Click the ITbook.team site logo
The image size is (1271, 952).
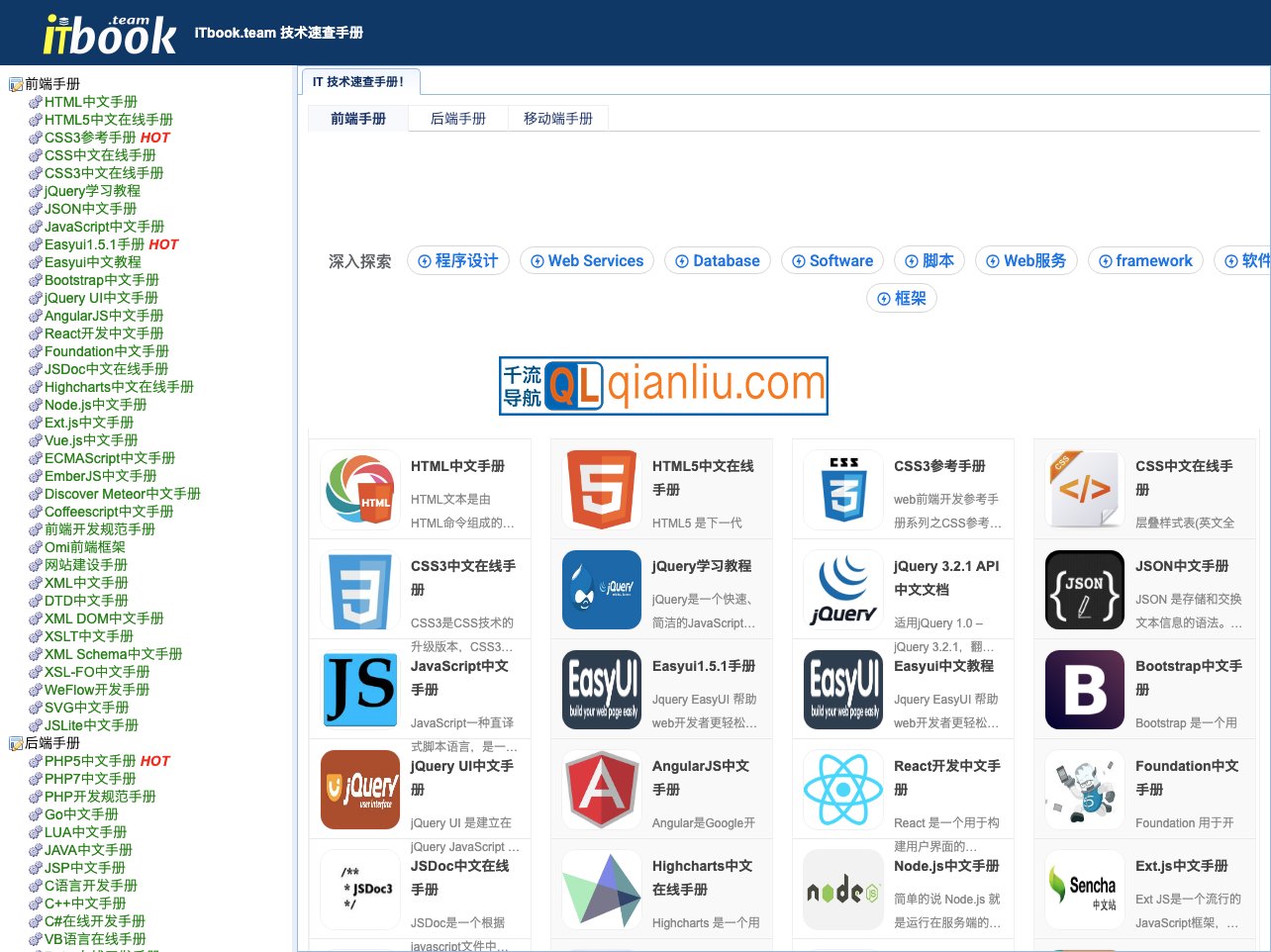pos(99,32)
